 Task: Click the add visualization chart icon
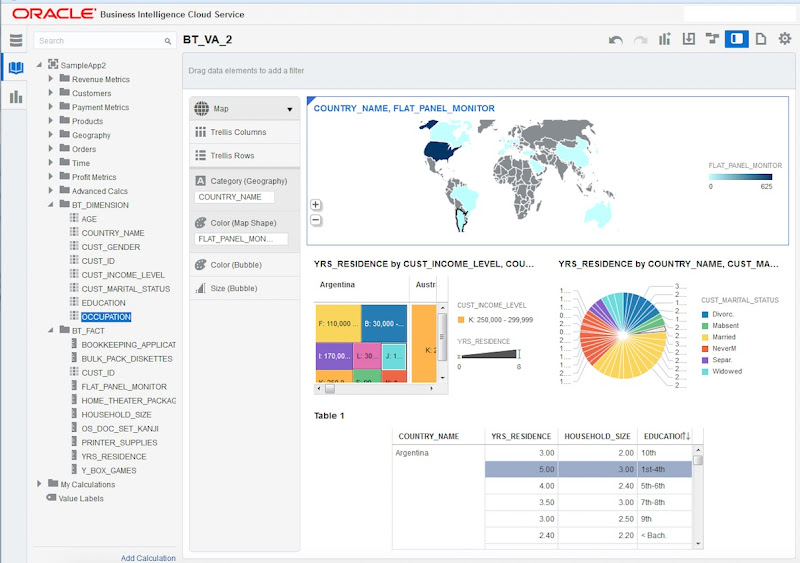[664, 39]
